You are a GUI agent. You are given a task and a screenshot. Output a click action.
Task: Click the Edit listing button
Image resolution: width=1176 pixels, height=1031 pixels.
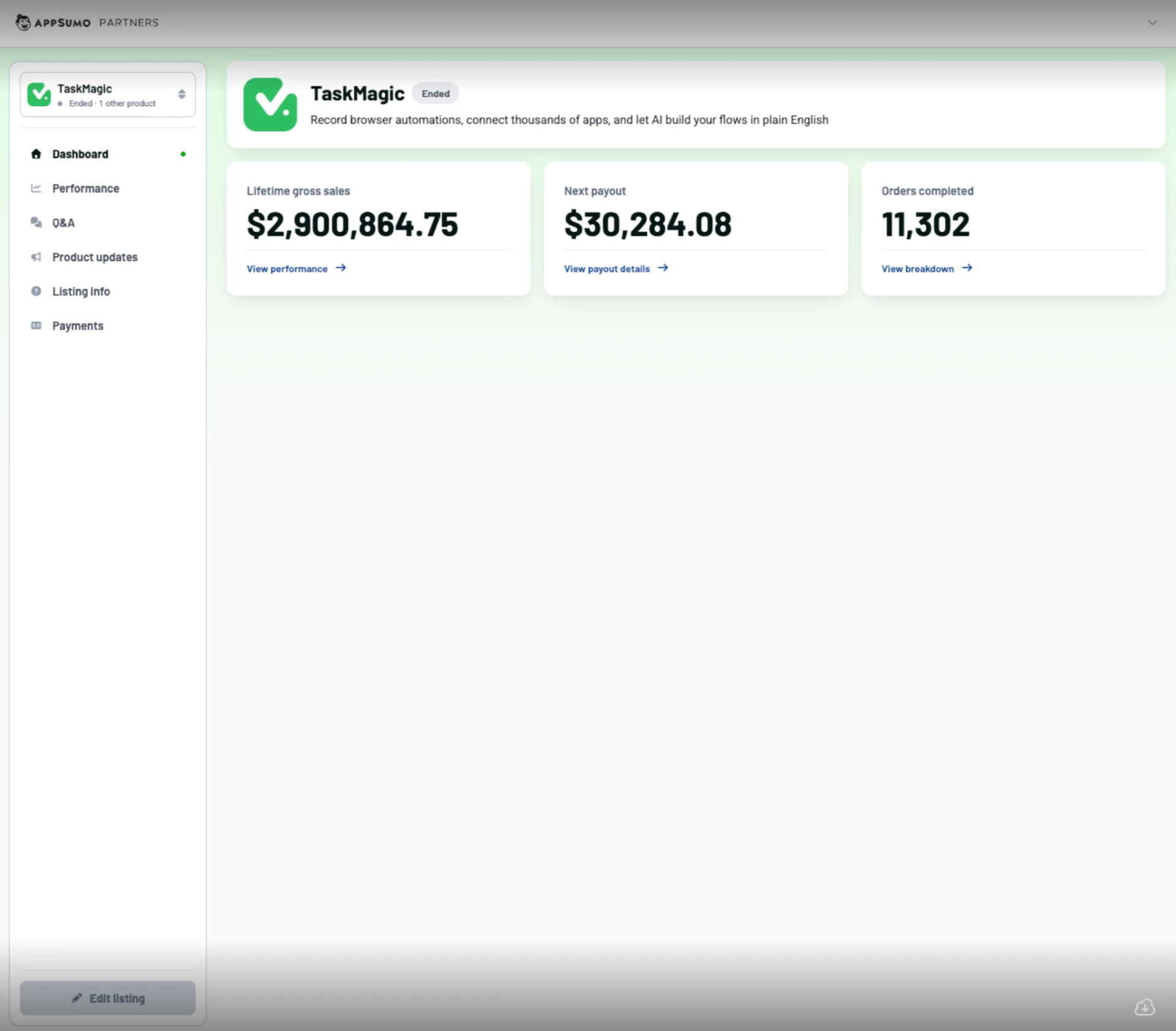tap(108, 998)
